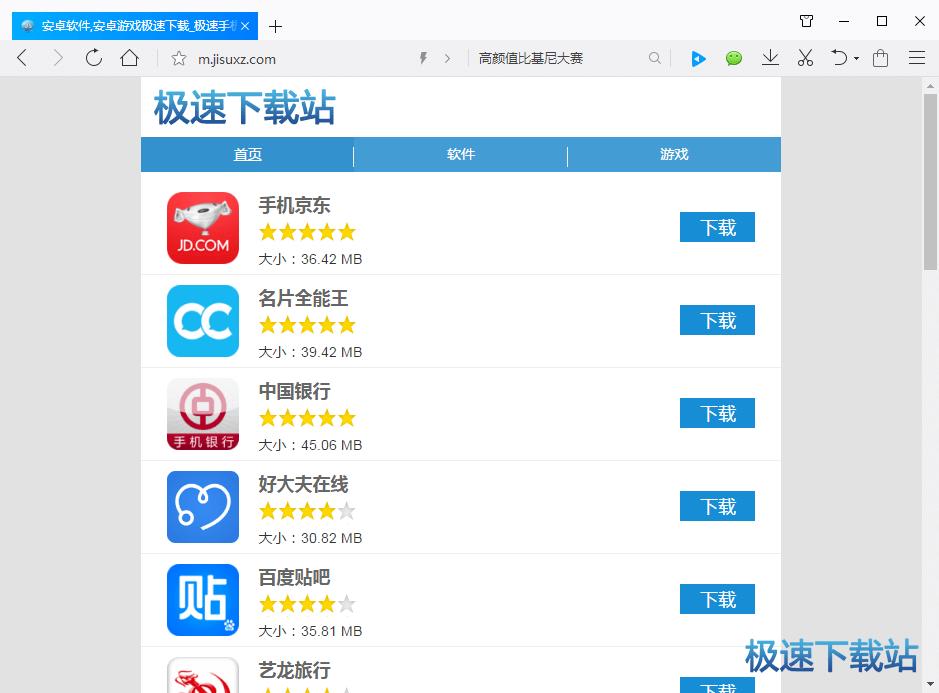
Task: Go to homepage via the home icon
Action: tap(131, 58)
